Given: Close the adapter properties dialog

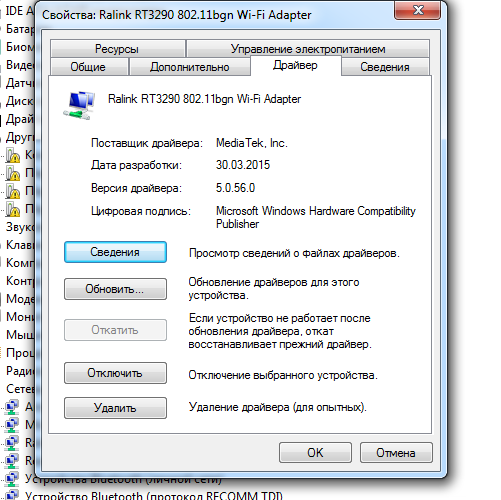Looking at the screenshot, I should (418, 10).
